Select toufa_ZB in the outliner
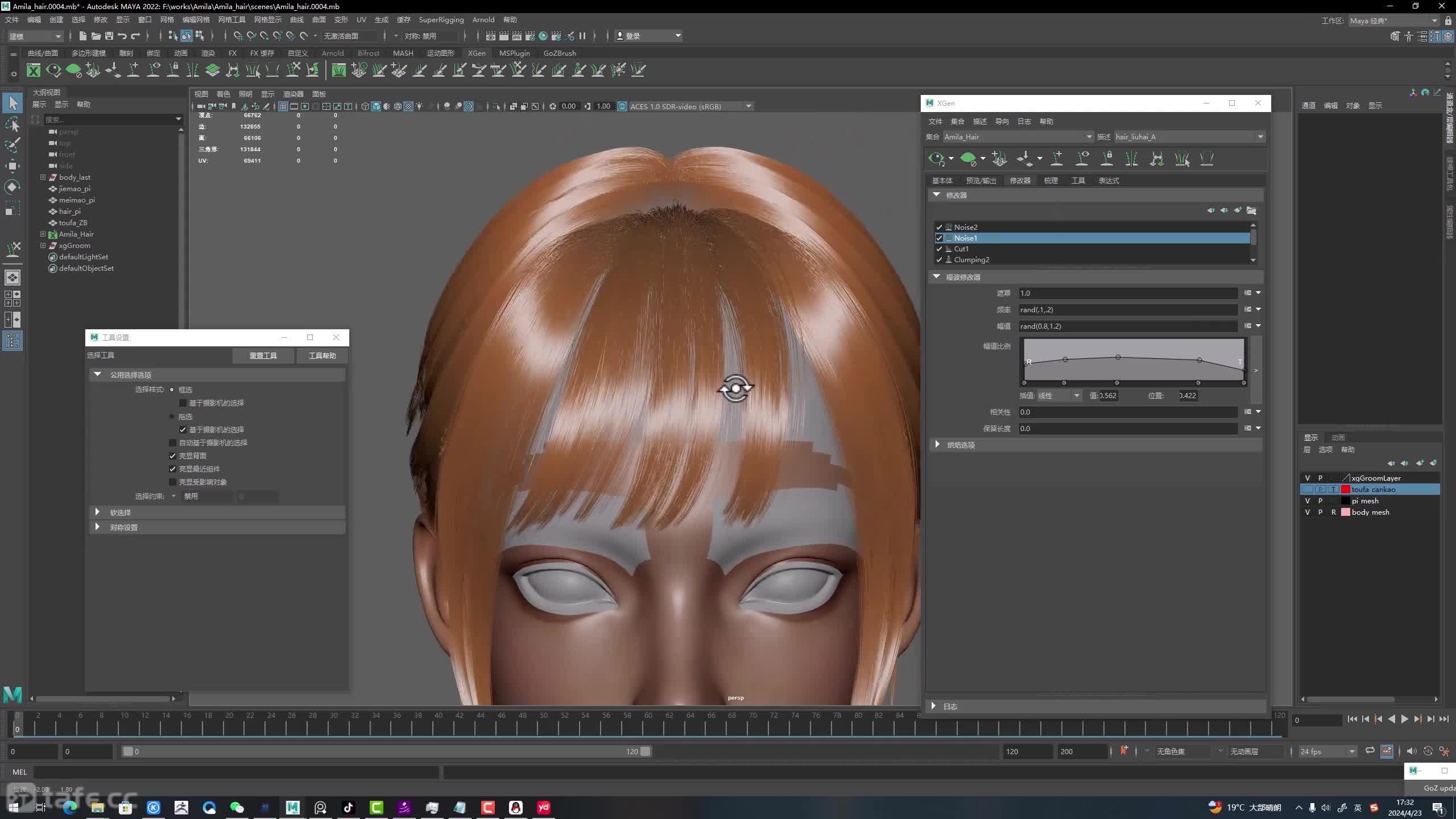 [x=73, y=222]
